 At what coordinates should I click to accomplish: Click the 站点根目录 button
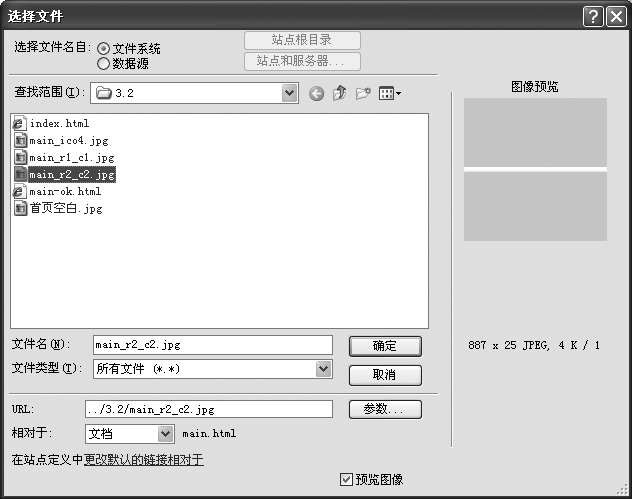pyautogui.click(x=302, y=40)
